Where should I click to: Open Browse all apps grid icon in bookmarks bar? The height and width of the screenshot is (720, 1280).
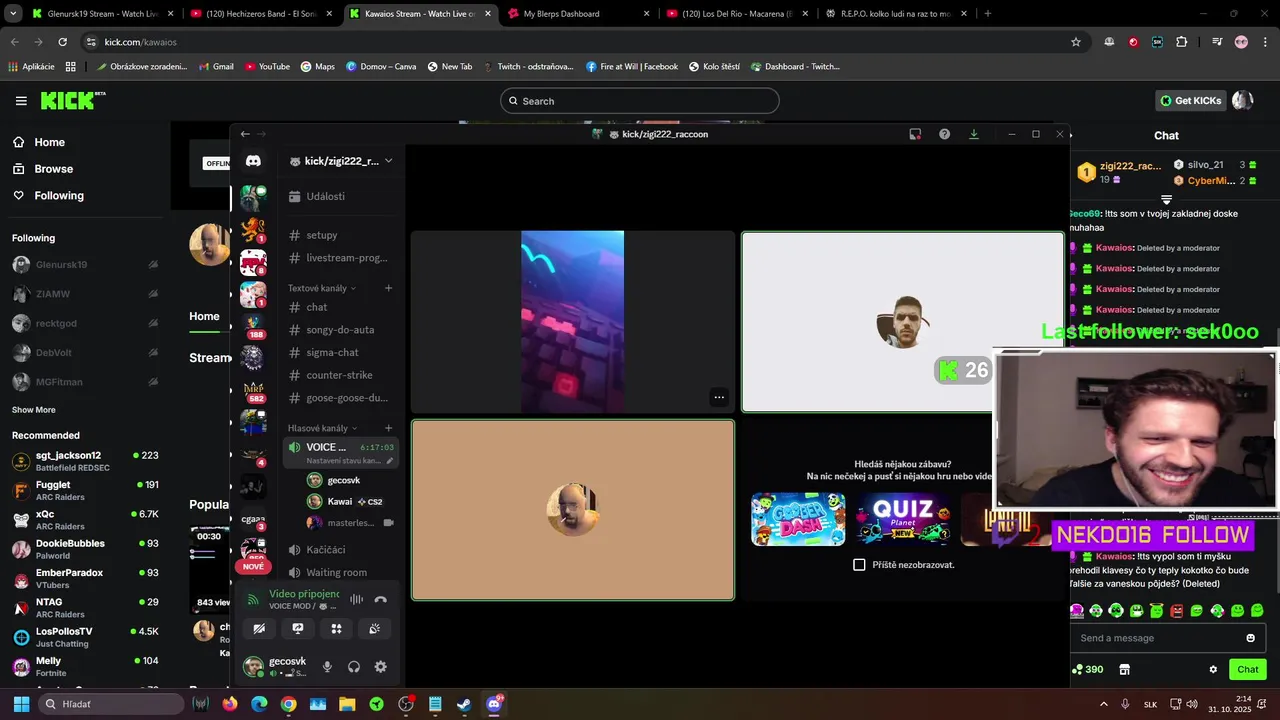click(x=71, y=67)
